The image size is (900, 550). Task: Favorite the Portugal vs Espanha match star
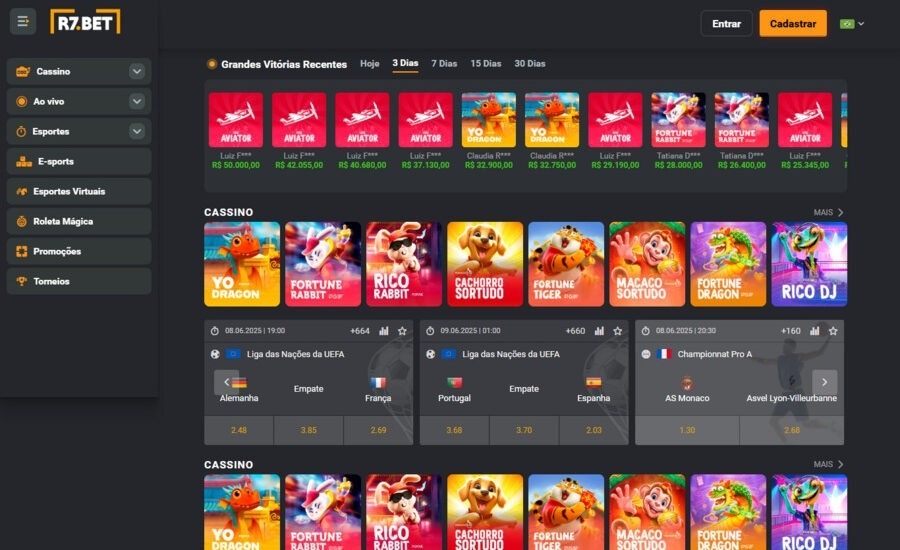tap(617, 331)
